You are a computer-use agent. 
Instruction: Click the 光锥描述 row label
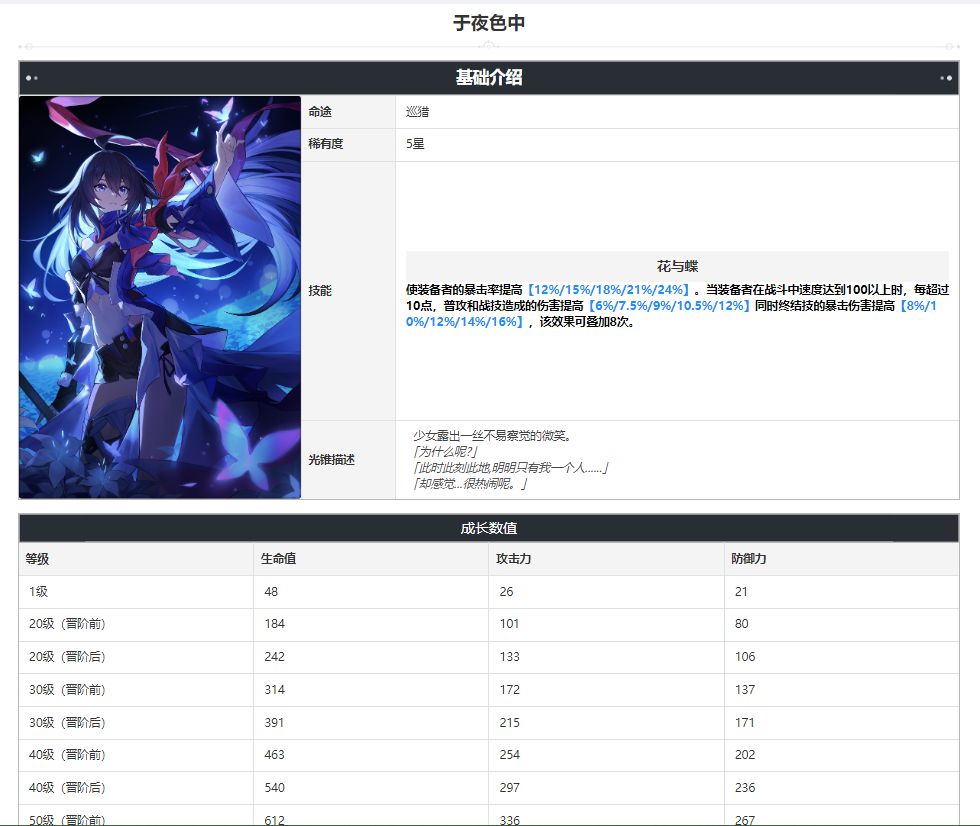331,460
